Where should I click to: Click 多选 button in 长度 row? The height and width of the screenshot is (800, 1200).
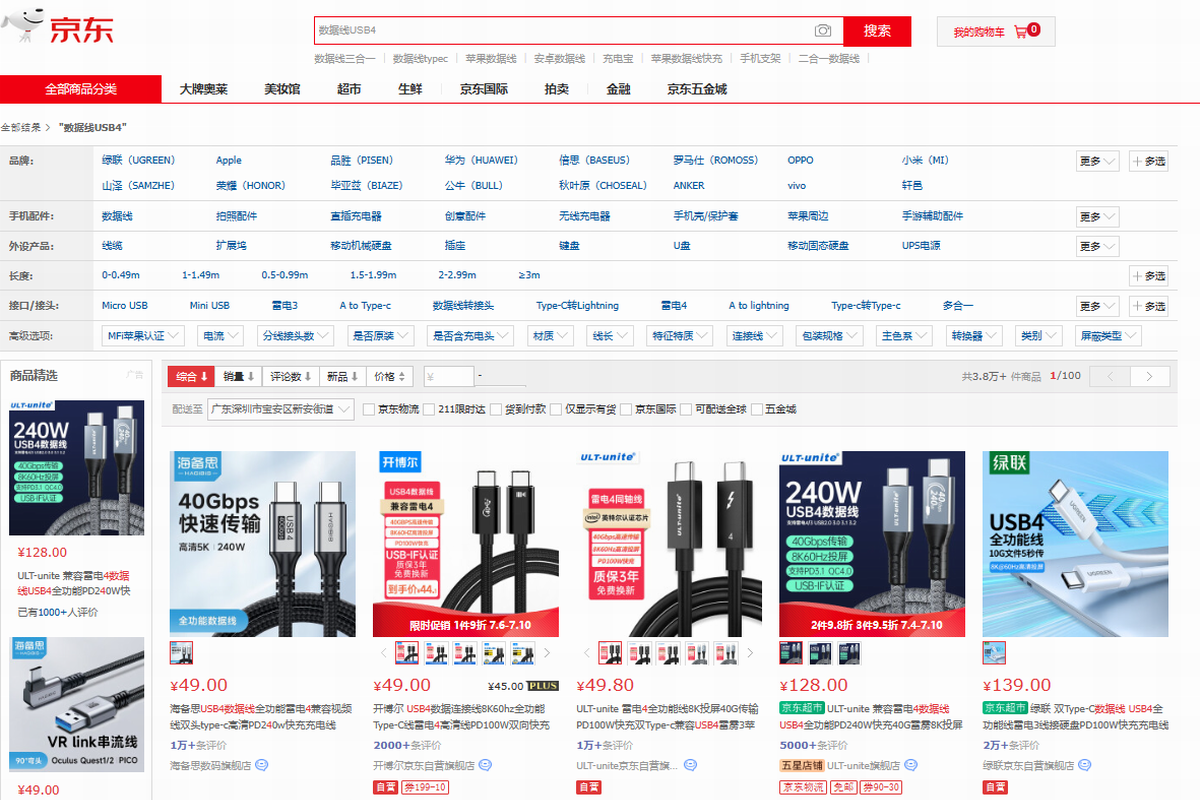click(x=1148, y=276)
